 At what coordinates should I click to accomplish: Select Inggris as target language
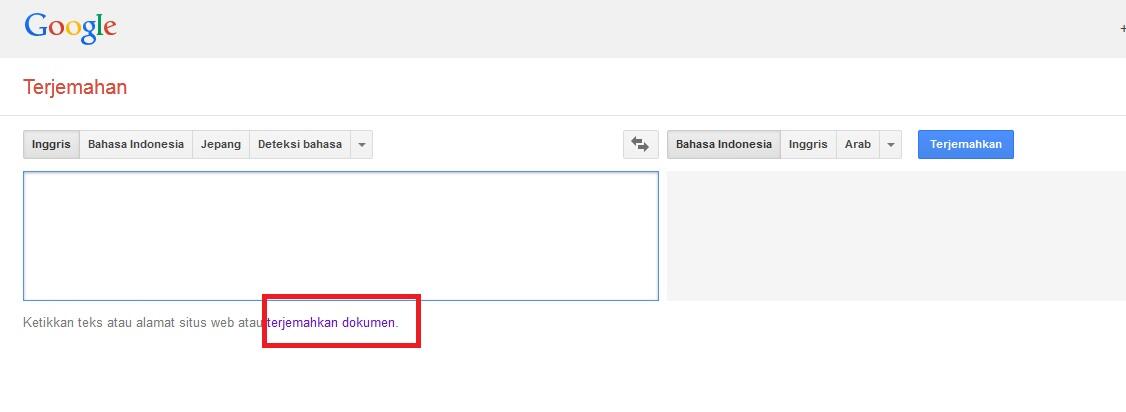(x=808, y=144)
